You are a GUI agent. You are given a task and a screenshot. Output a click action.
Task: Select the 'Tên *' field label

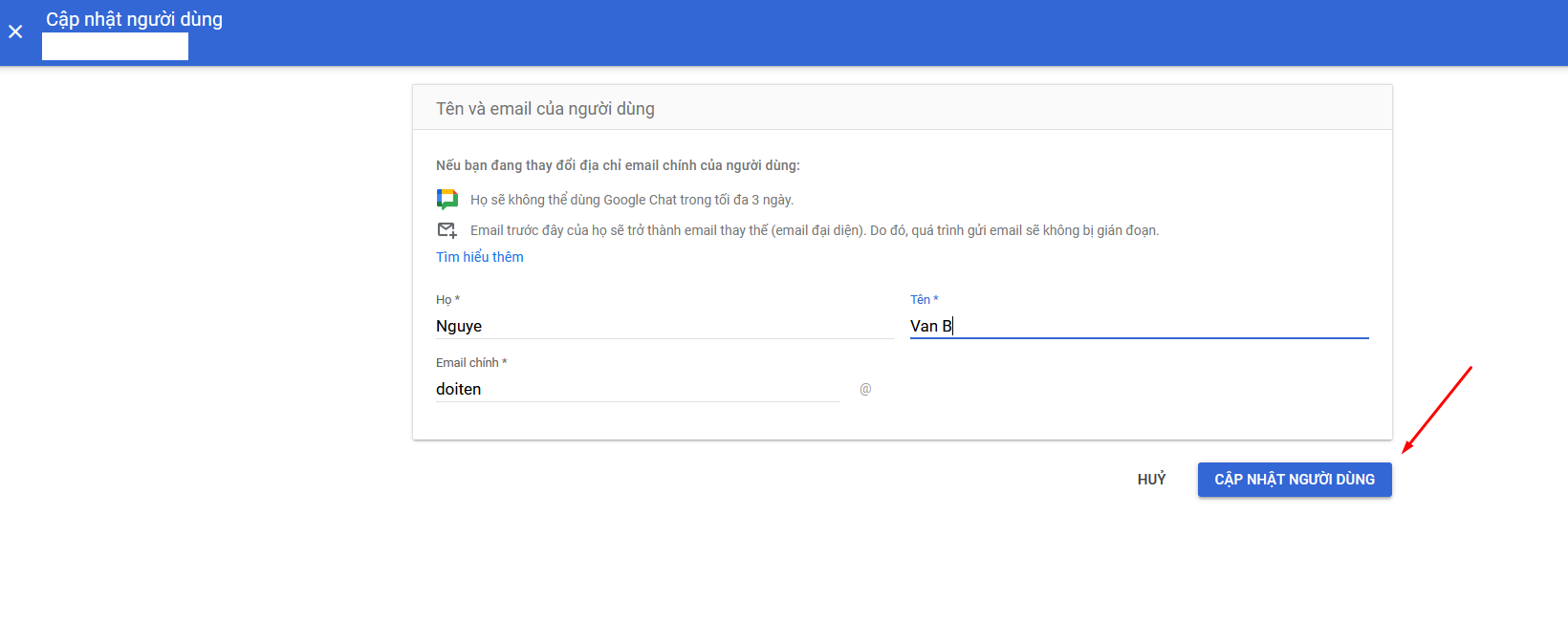coord(924,299)
